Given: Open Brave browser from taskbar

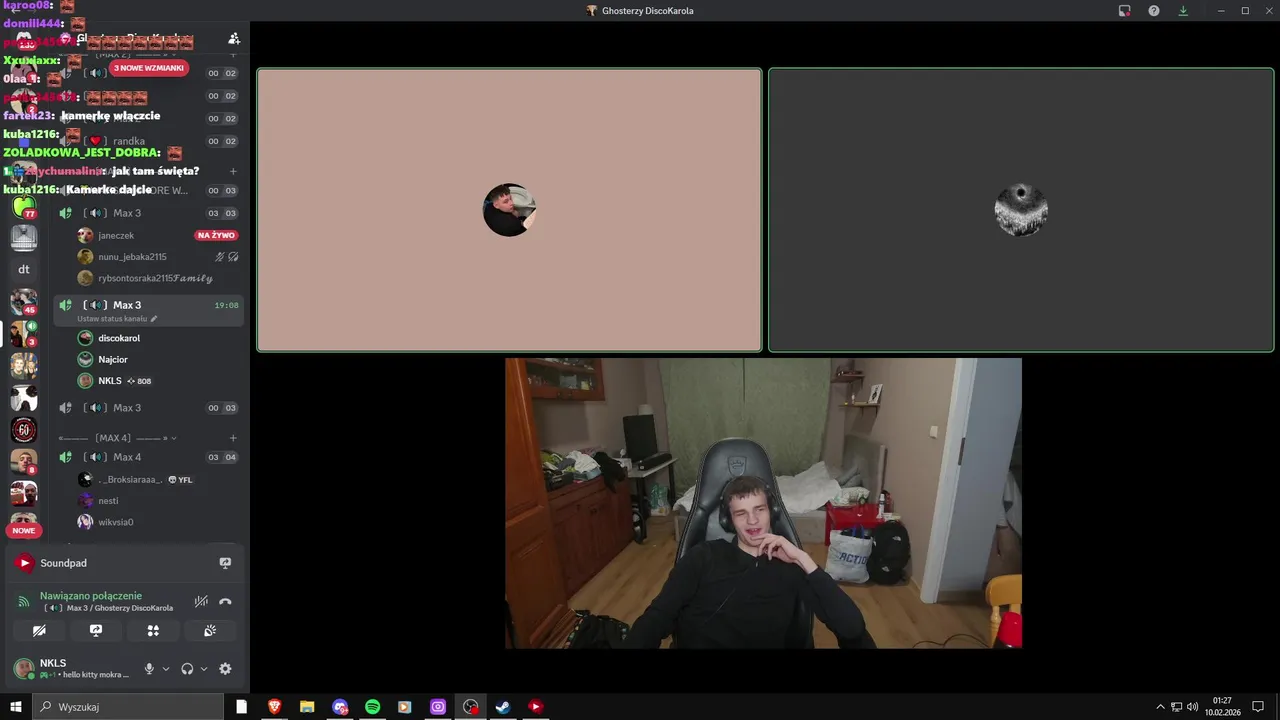Looking at the screenshot, I should coord(274,707).
